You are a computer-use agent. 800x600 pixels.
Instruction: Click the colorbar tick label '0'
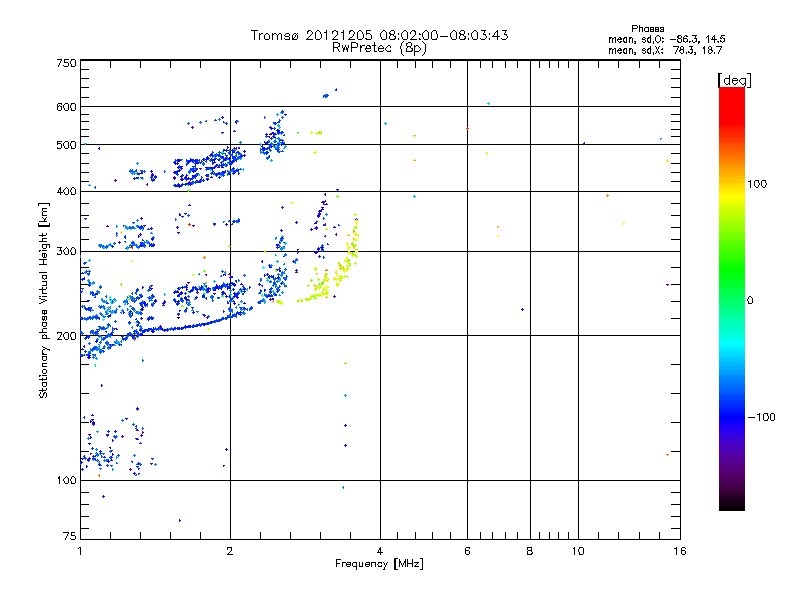[x=750, y=301]
